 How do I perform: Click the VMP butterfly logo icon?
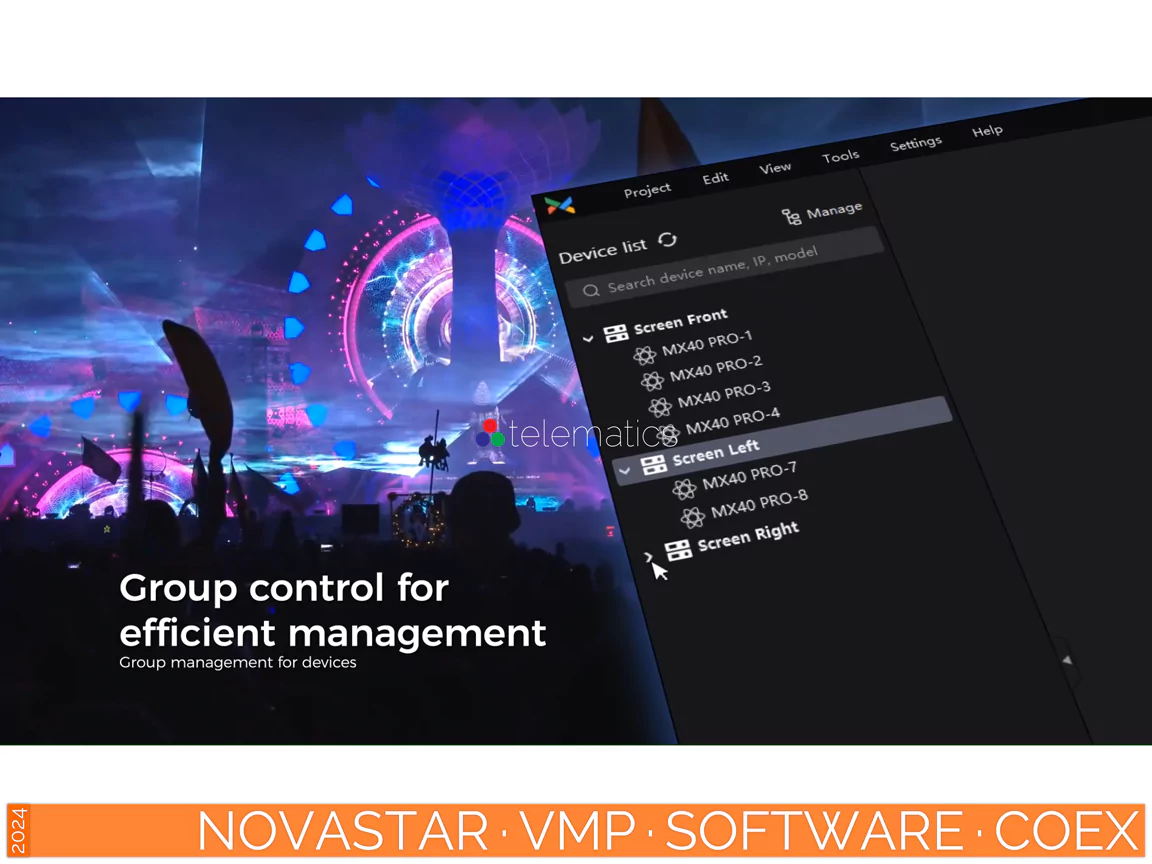tap(560, 205)
